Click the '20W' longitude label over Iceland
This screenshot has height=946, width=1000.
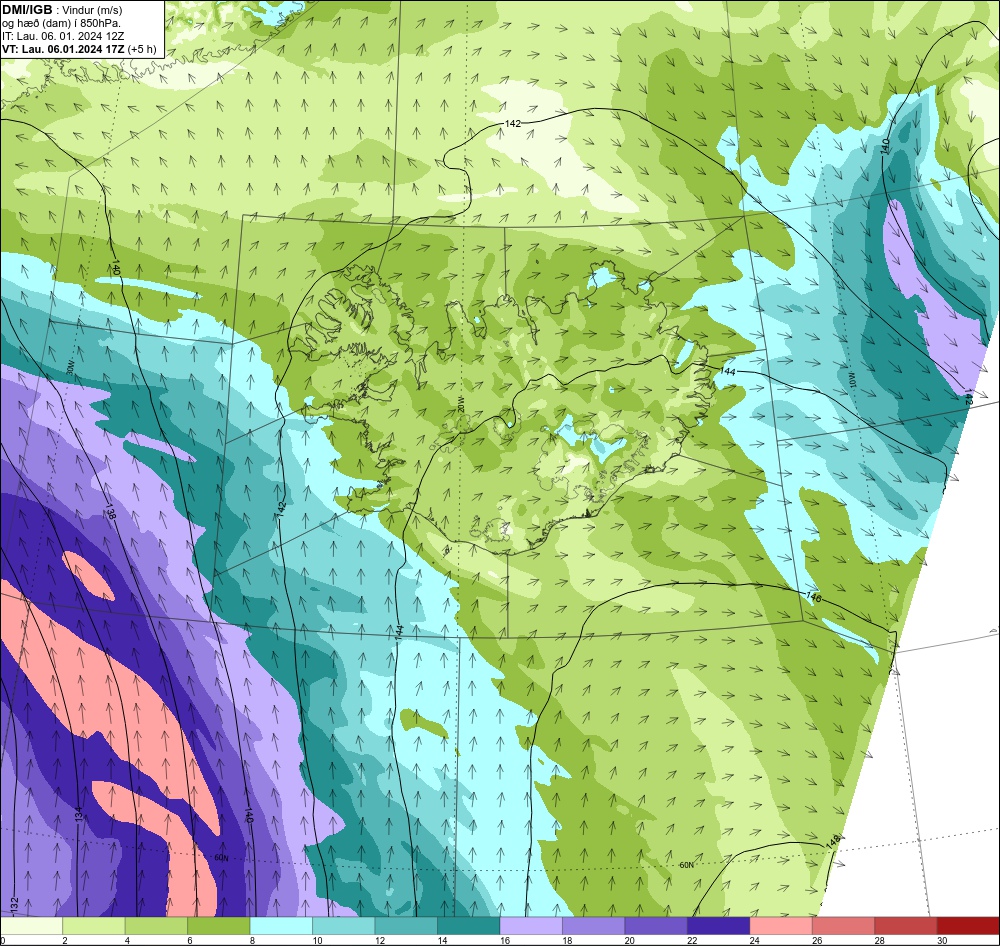click(460, 404)
